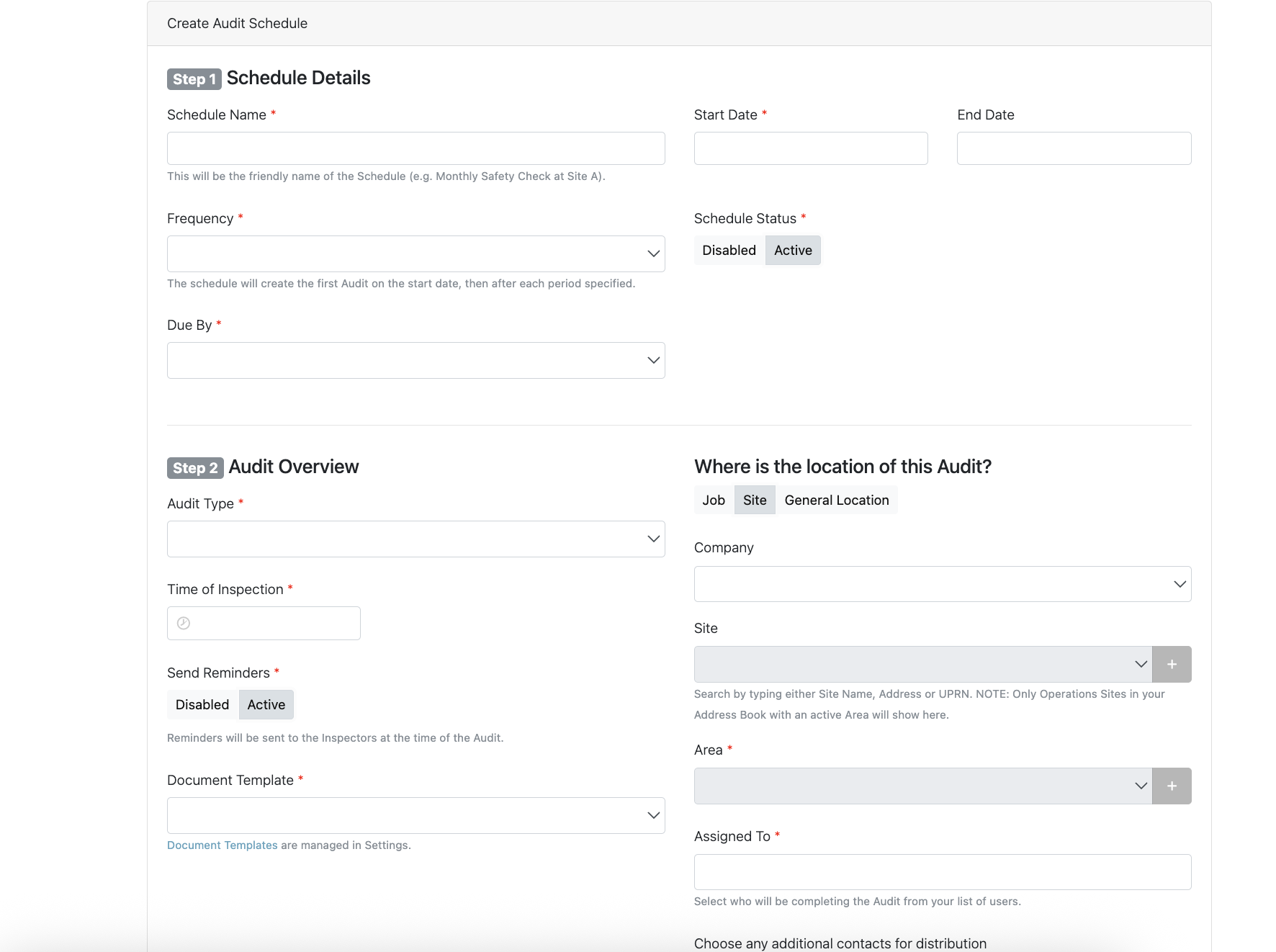This screenshot has width=1276, height=952.
Task: Click the Assigned To input field
Action: point(943,872)
